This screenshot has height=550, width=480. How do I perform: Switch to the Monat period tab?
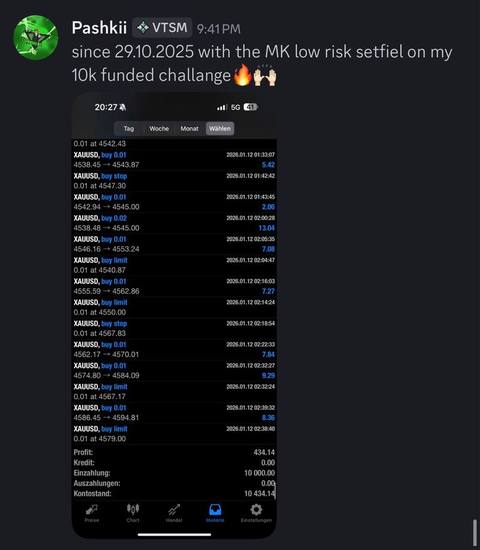pos(189,128)
